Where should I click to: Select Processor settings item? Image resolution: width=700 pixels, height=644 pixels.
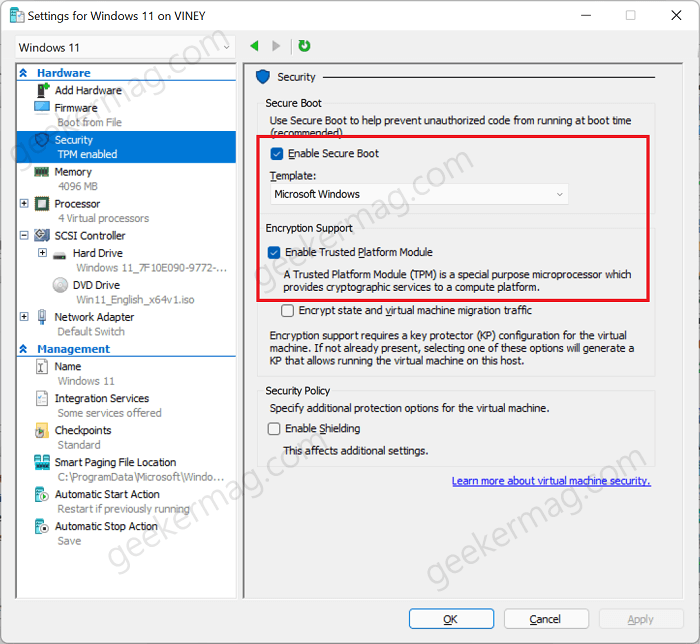(x=77, y=204)
